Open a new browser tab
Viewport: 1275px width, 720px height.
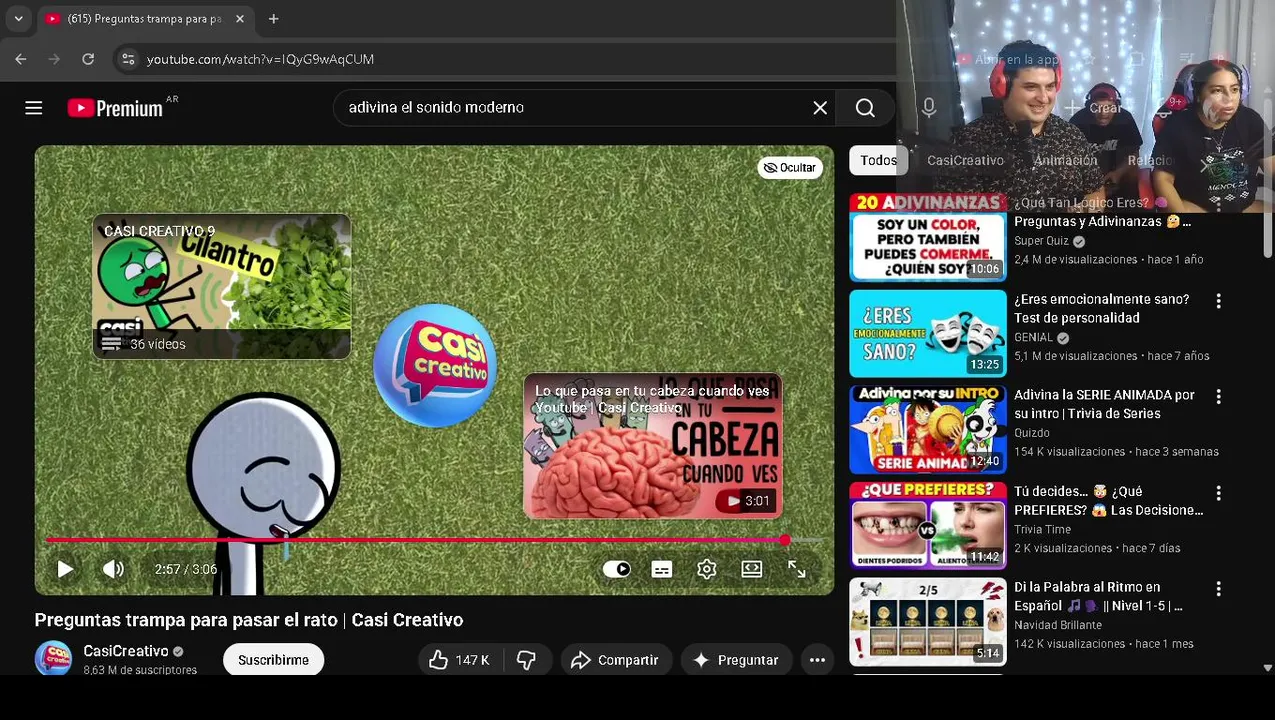coord(273,18)
